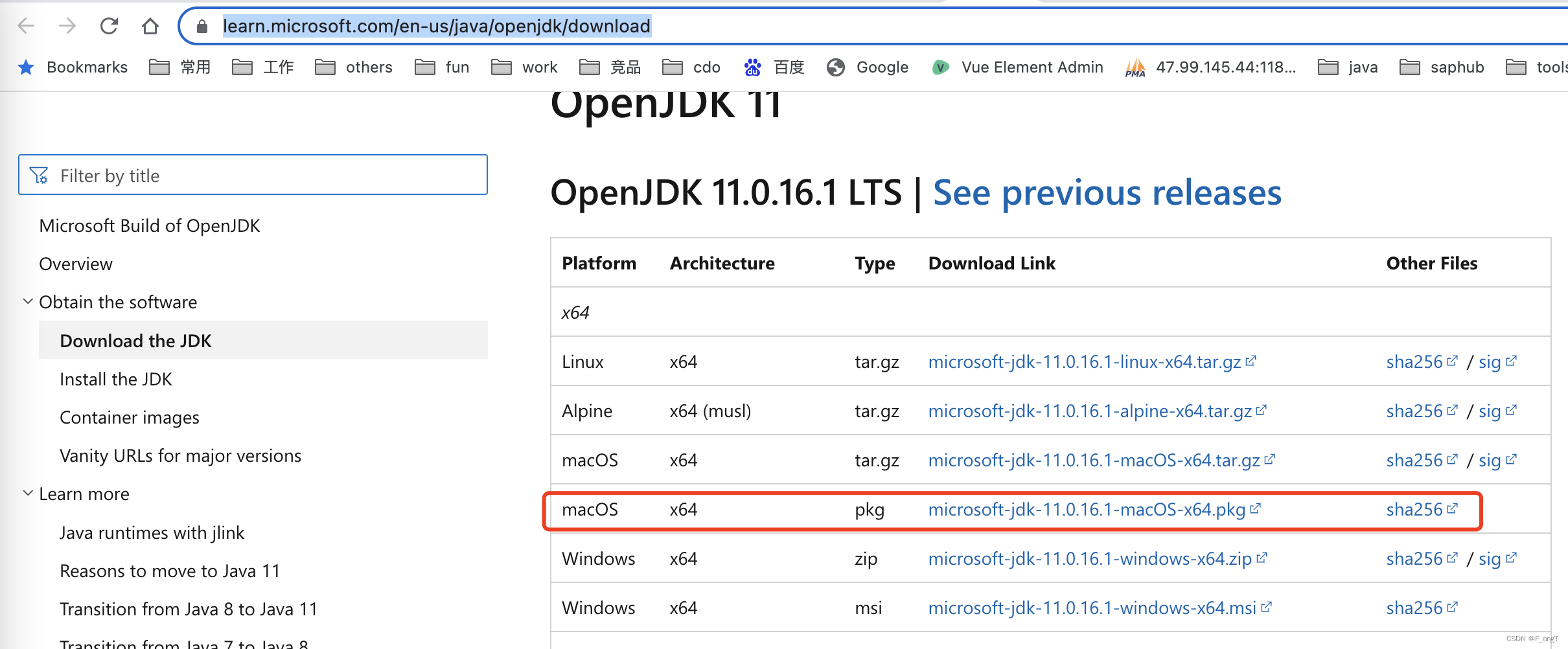This screenshot has height=649, width=1568.
Task: Open Container images sidebar item
Action: tap(130, 417)
